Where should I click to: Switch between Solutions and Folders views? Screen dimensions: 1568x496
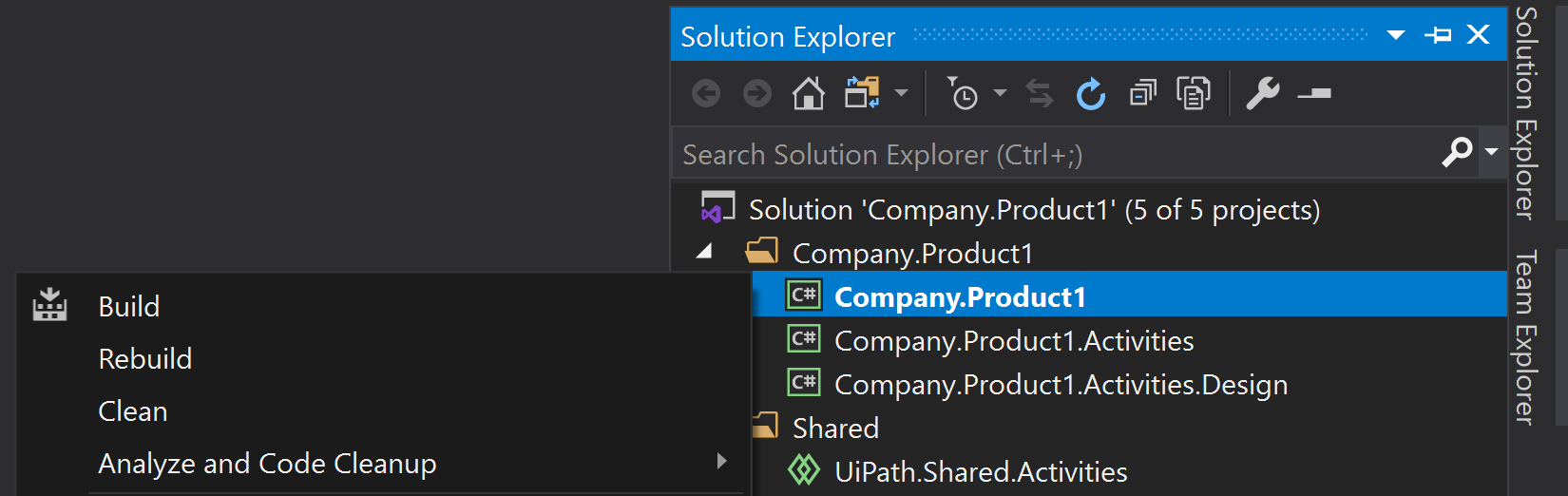click(x=862, y=93)
